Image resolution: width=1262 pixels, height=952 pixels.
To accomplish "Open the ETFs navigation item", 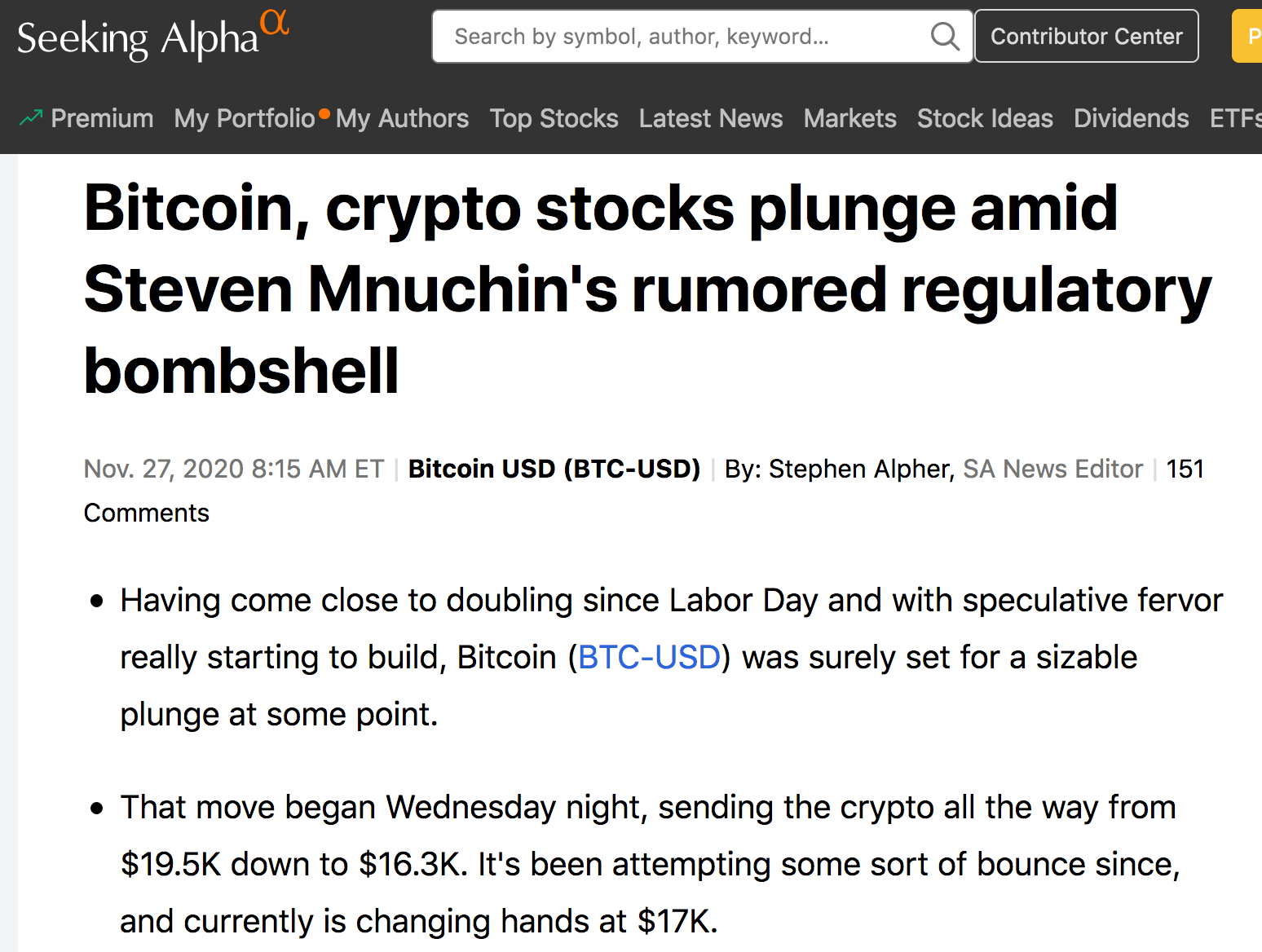I will (x=1235, y=119).
